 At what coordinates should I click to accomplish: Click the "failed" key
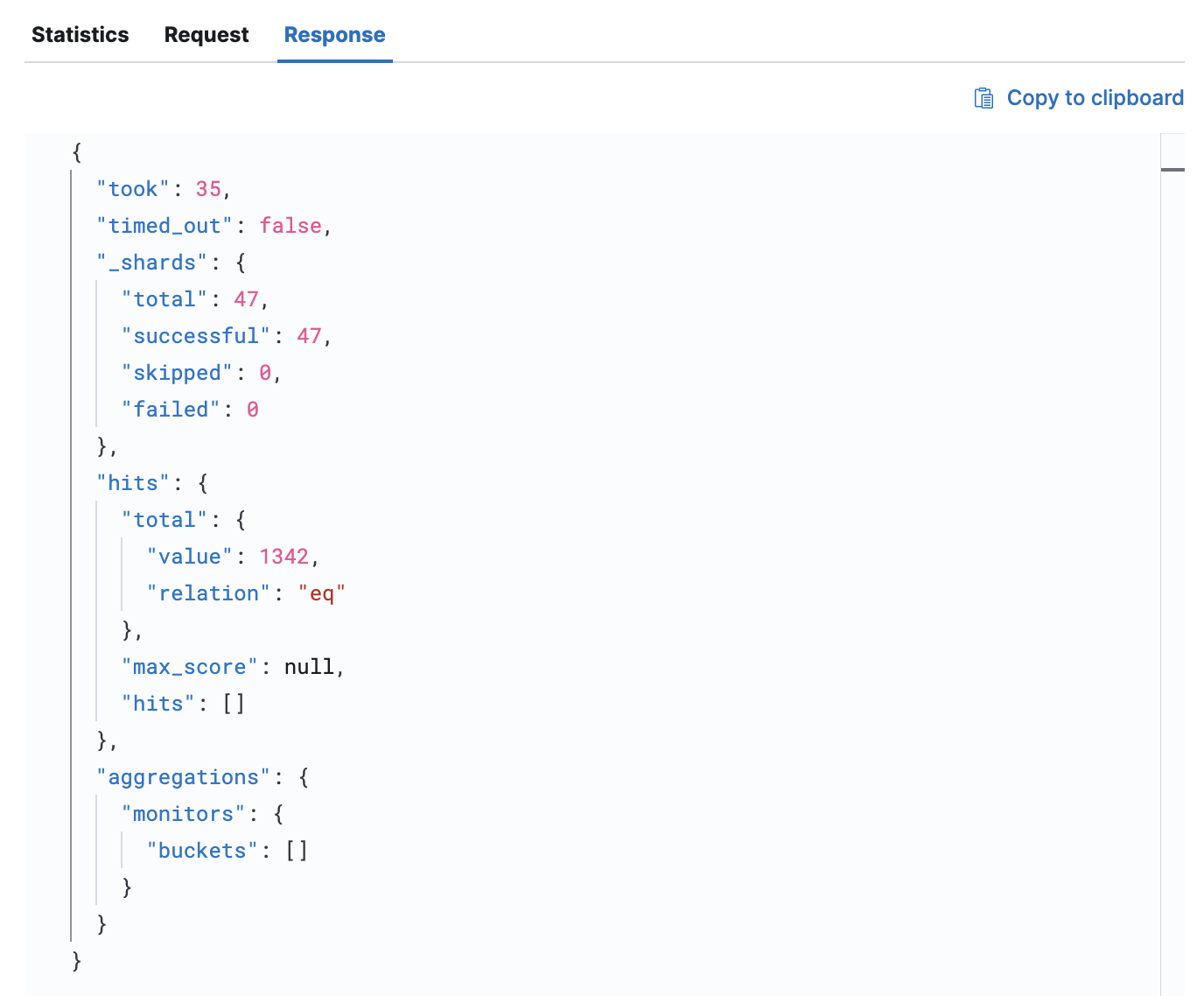tap(171, 410)
